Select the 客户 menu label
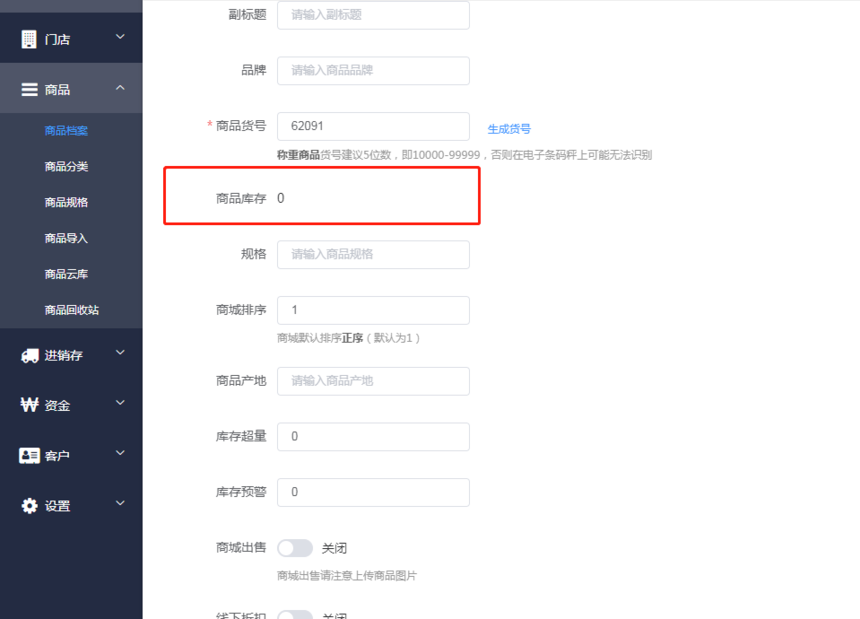This screenshot has width=860, height=619. pyautogui.click(x=57, y=456)
